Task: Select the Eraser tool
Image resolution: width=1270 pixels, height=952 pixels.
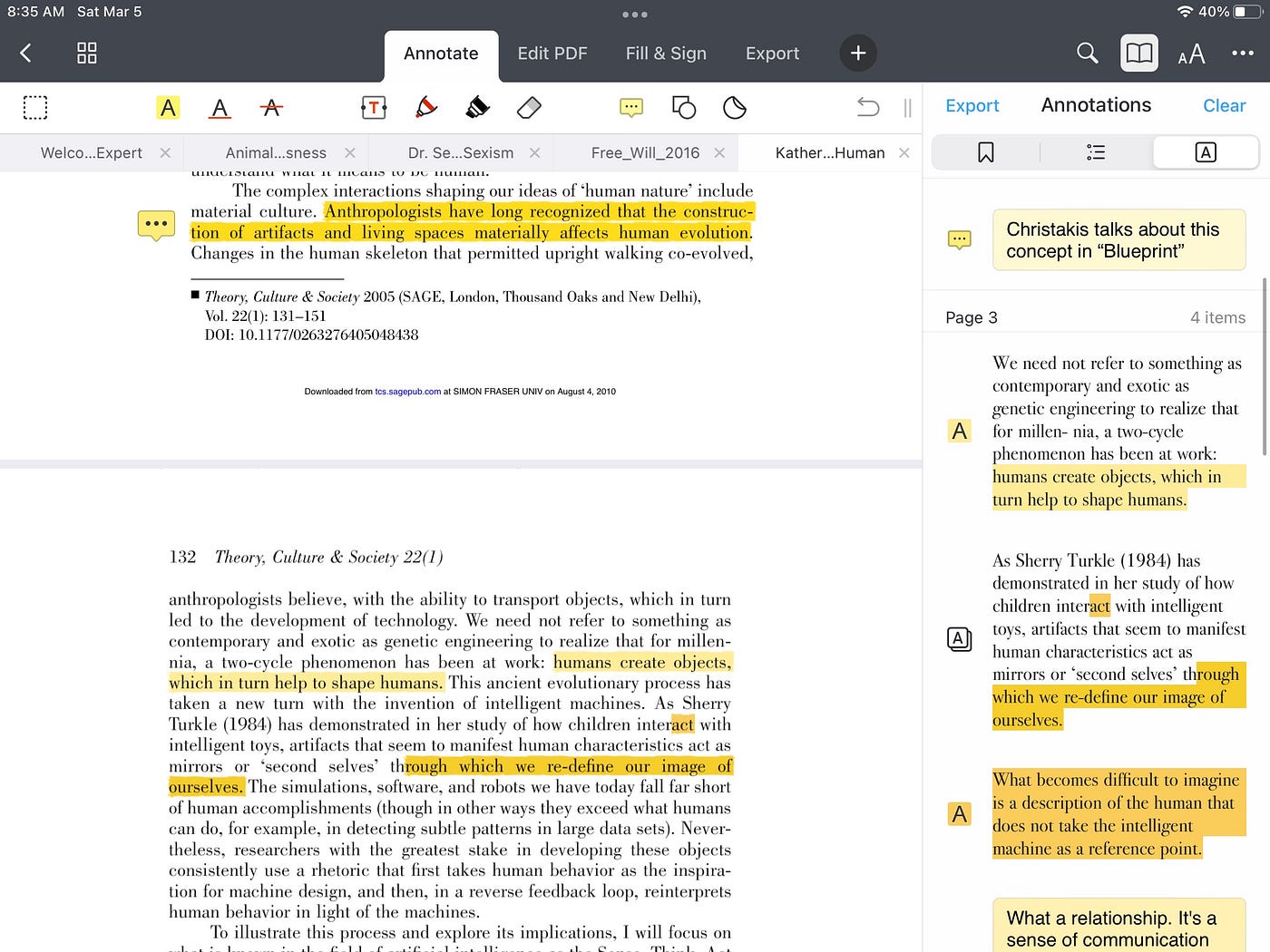Action: pyautogui.click(x=529, y=108)
